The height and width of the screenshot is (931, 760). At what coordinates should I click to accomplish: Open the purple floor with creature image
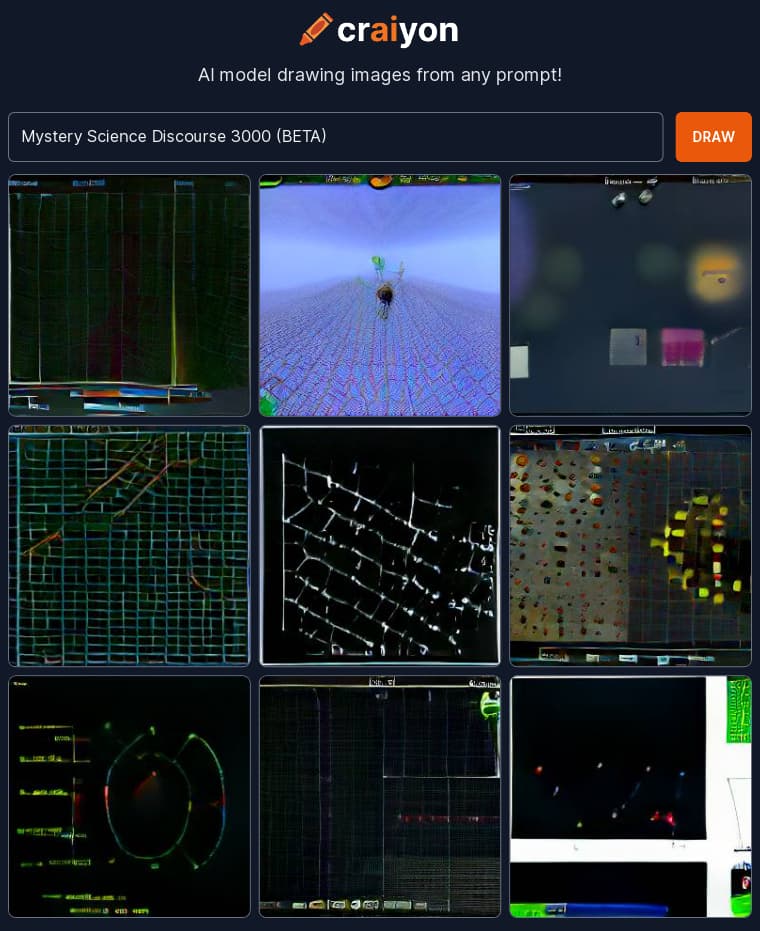pyautogui.click(x=380, y=295)
